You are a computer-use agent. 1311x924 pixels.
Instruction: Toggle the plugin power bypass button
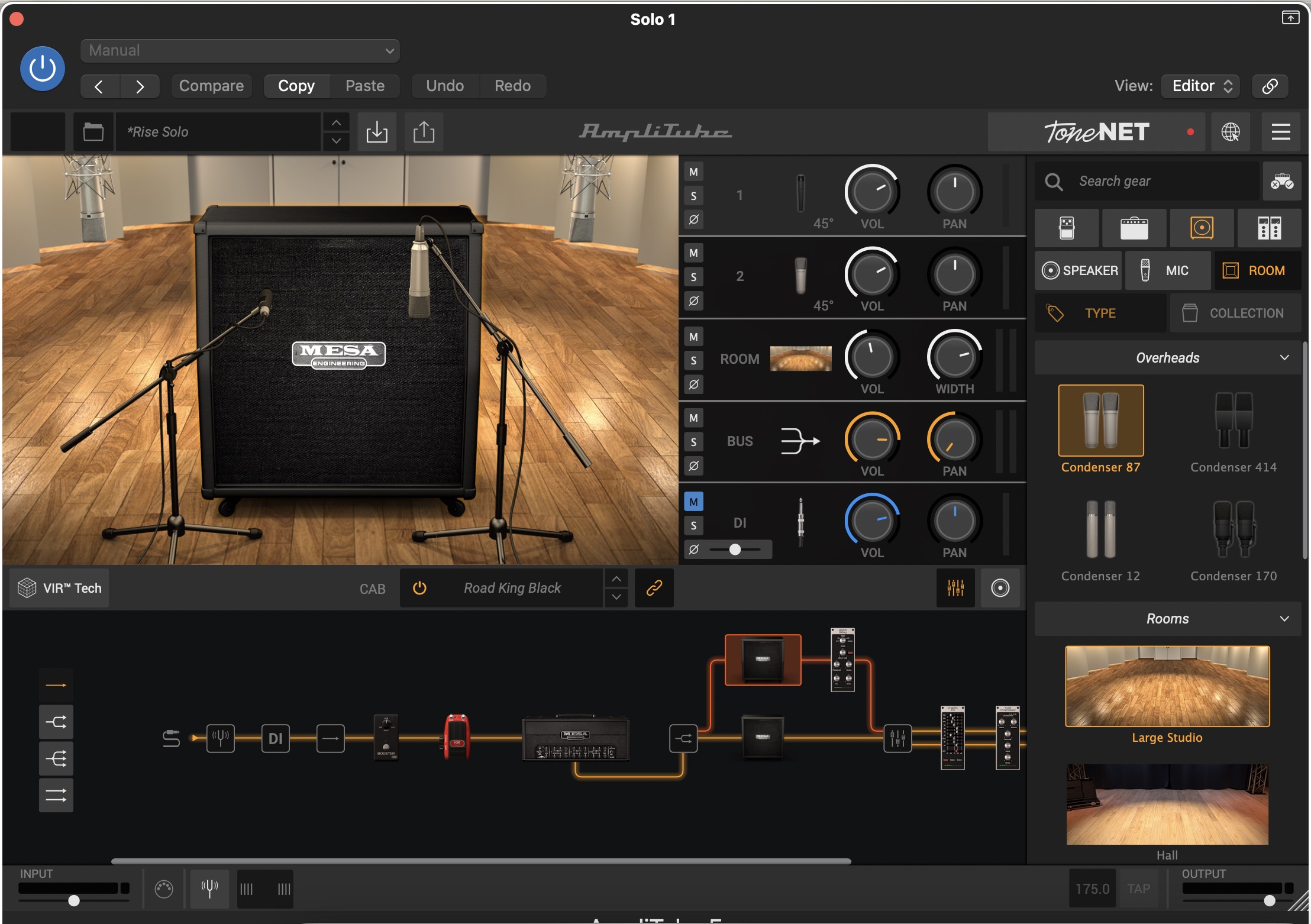pos(43,69)
